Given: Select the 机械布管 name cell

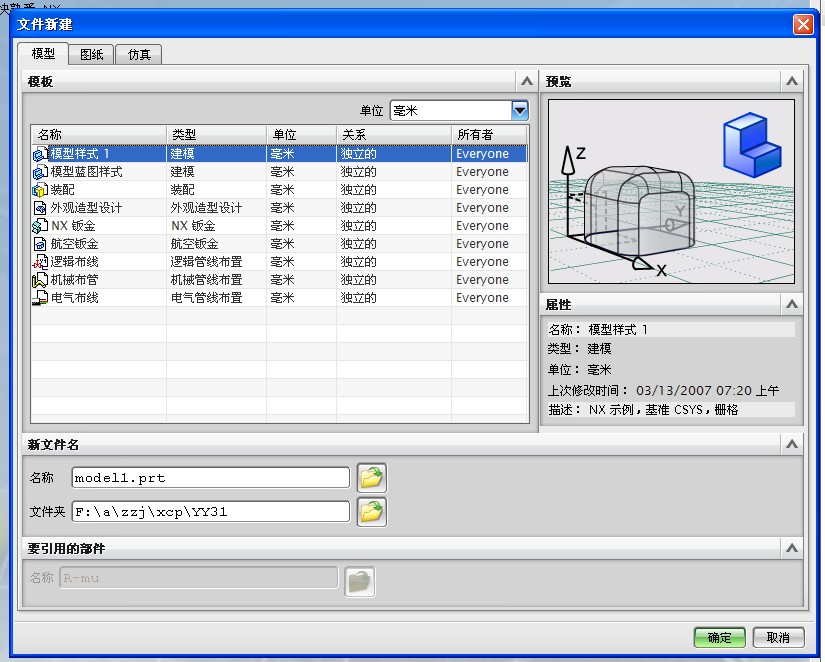Looking at the screenshot, I should (x=74, y=279).
